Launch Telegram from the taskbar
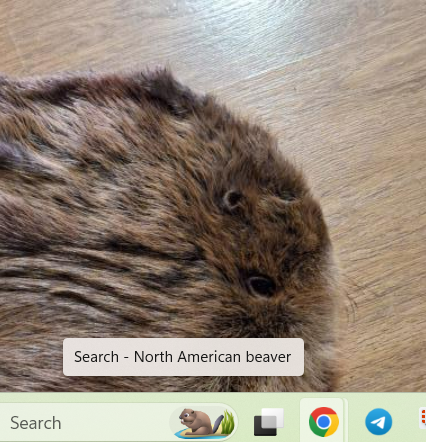Screen dimensions: 426x442 pyautogui.click(x=378, y=422)
